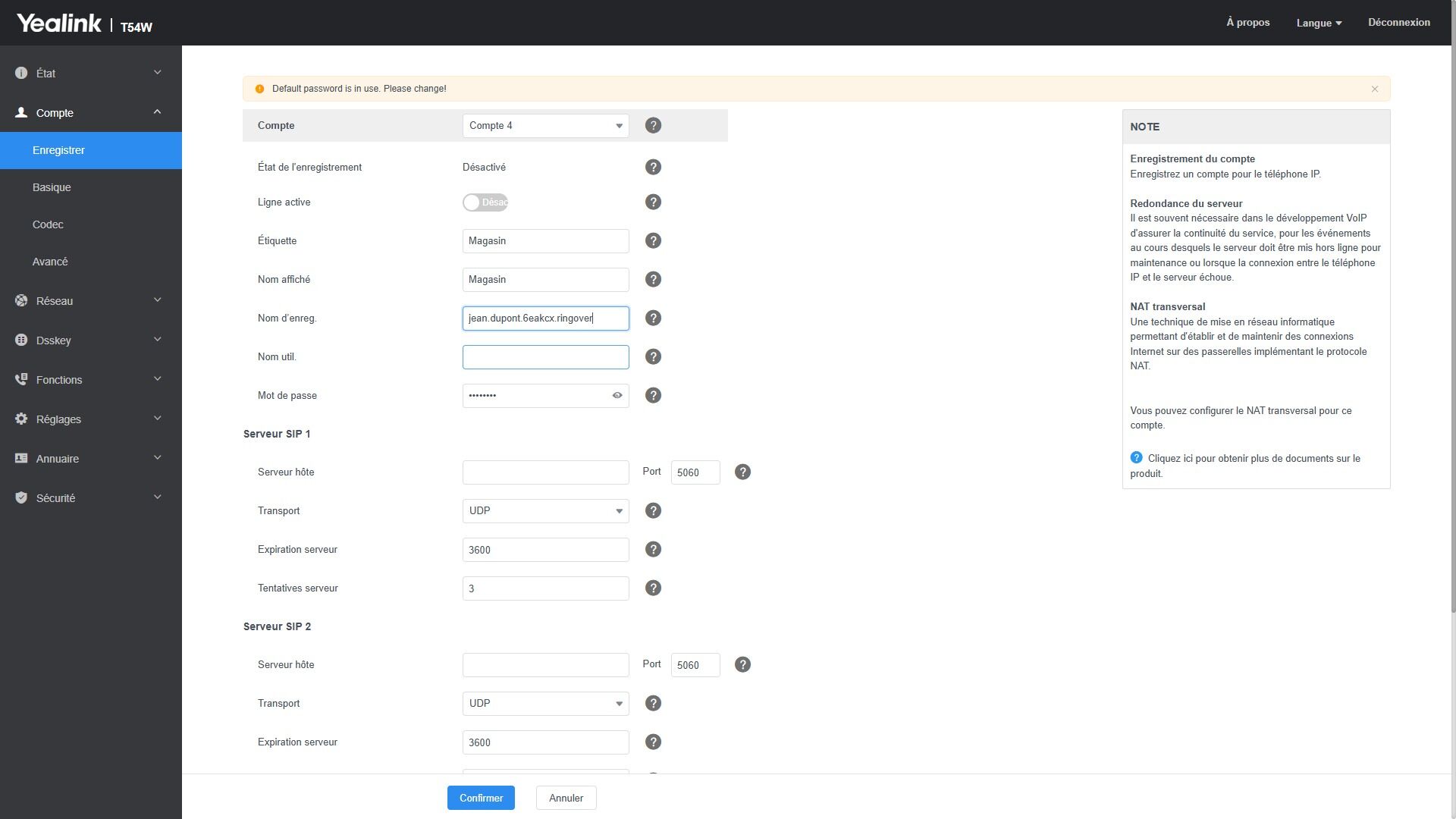The image size is (1456, 819).
Task: Click the help icon beside Nom d'enreg.
Action: click(x=653, y=318)
